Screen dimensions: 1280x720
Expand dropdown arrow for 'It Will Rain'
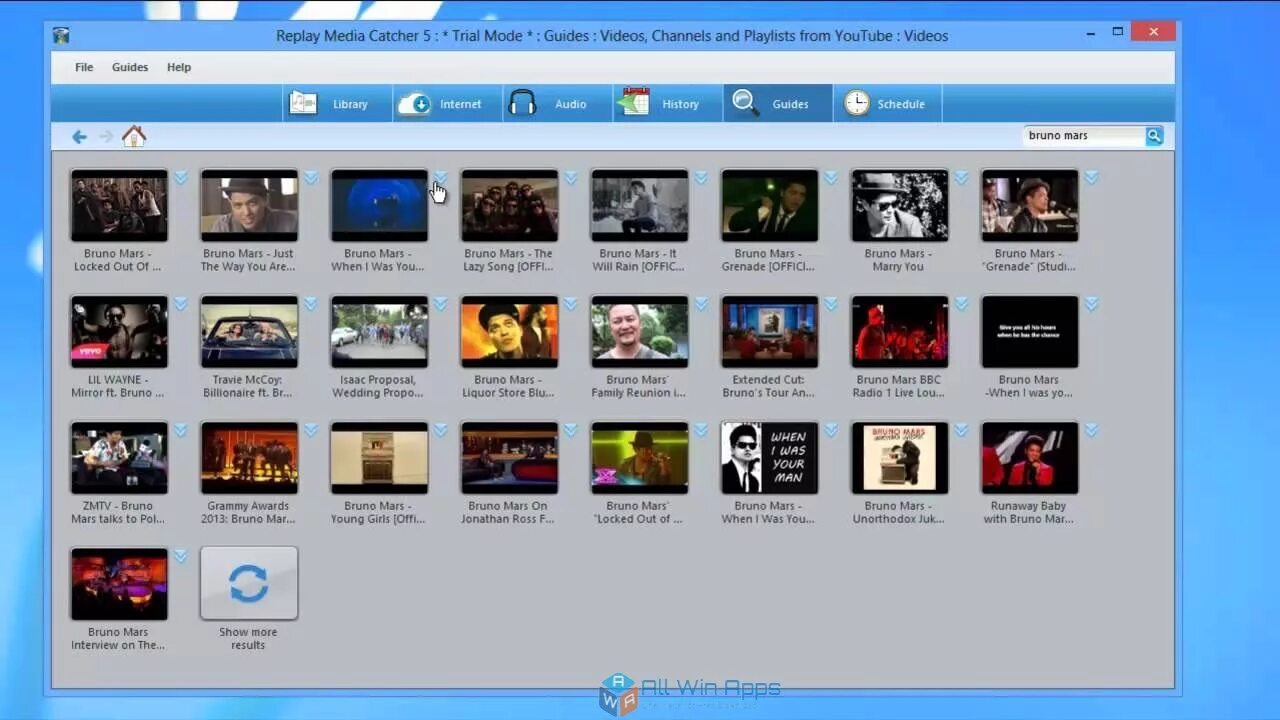[701, 177]
